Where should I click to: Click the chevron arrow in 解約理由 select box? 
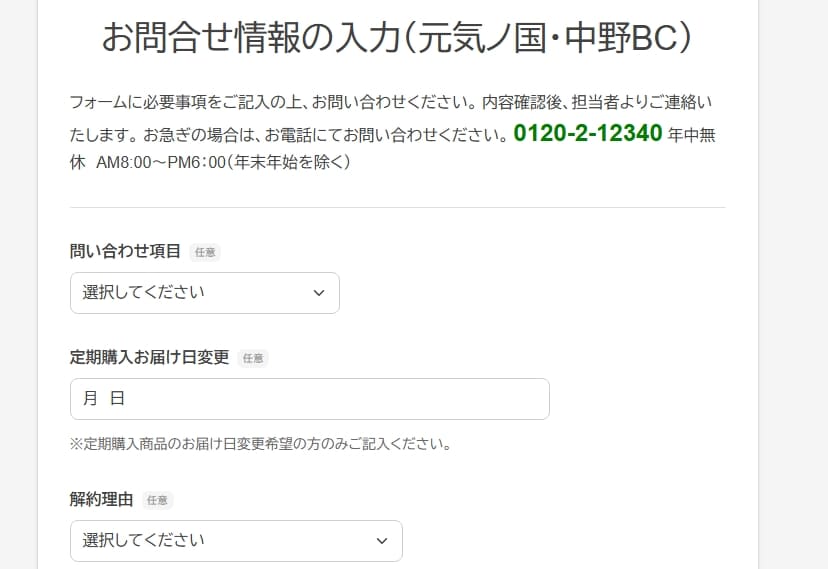point(382,541)
